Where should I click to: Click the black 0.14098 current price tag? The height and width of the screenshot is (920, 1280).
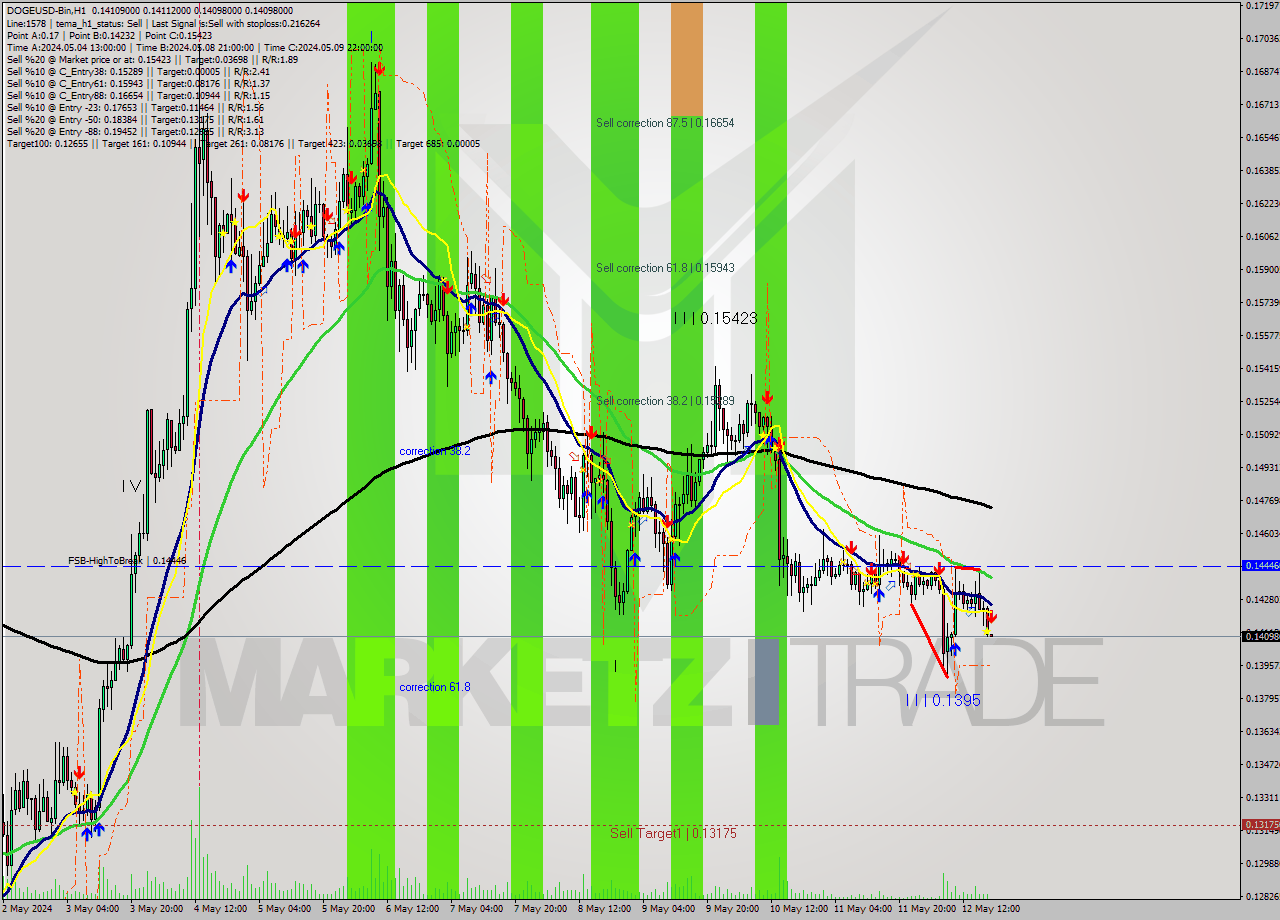[1260, 636]
